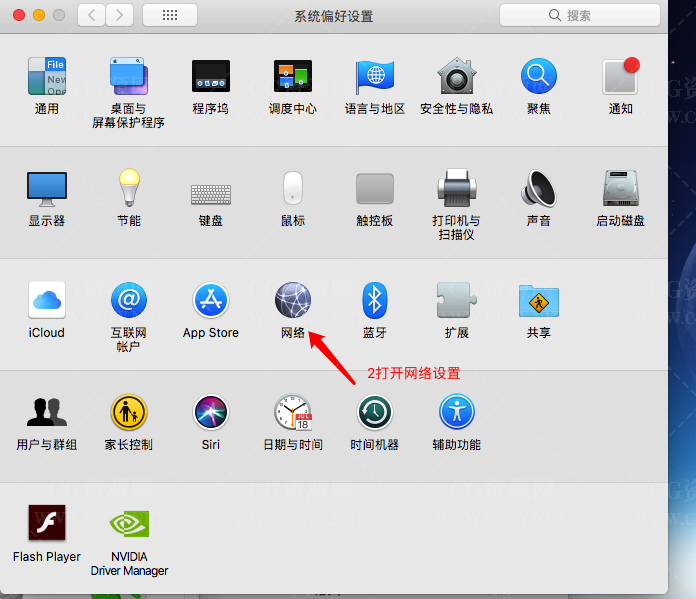Screen dimensions: 696x599
Task: Click the show-all grid button
Action: click(170, 16)
